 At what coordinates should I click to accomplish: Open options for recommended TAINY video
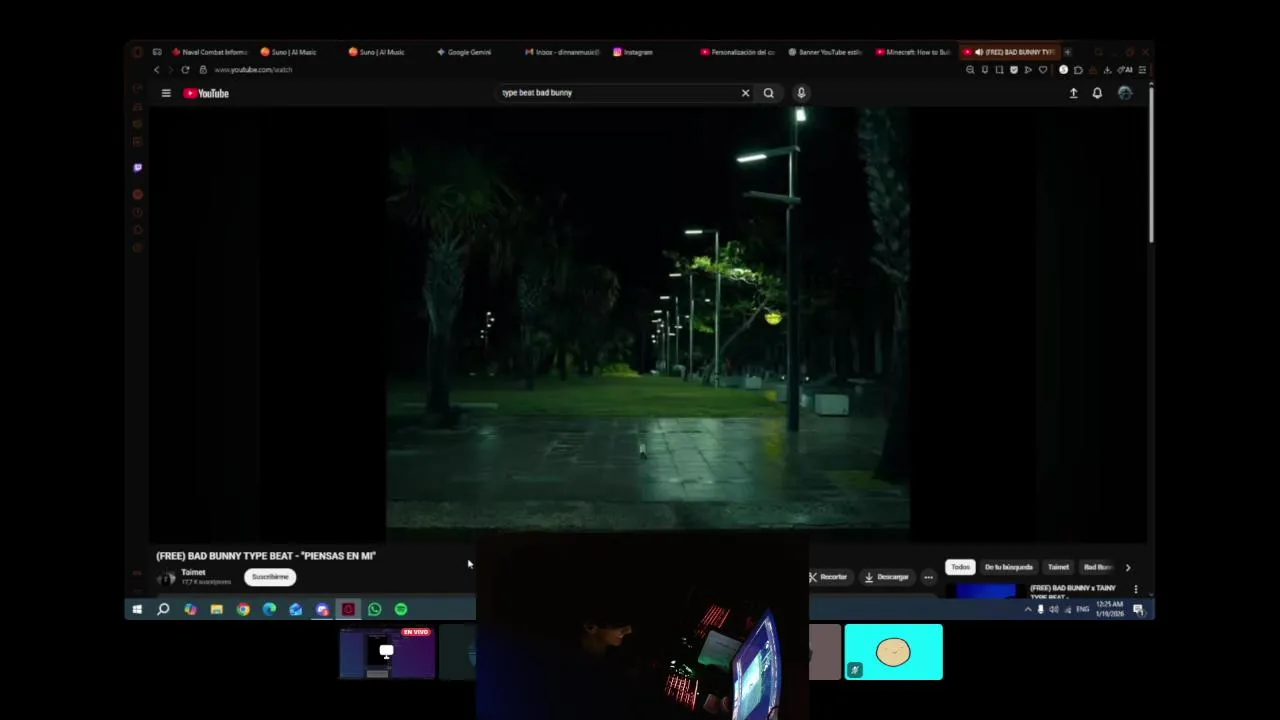[1135, 589]
